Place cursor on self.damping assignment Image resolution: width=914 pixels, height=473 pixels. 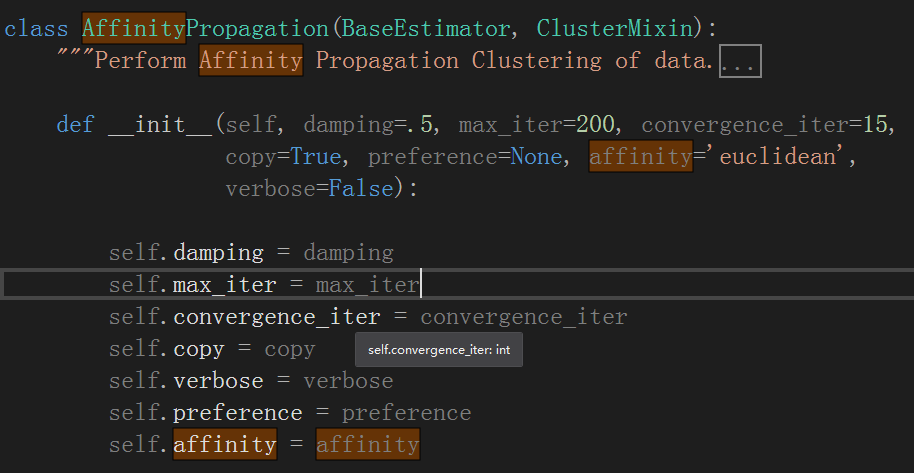point(251,253)
